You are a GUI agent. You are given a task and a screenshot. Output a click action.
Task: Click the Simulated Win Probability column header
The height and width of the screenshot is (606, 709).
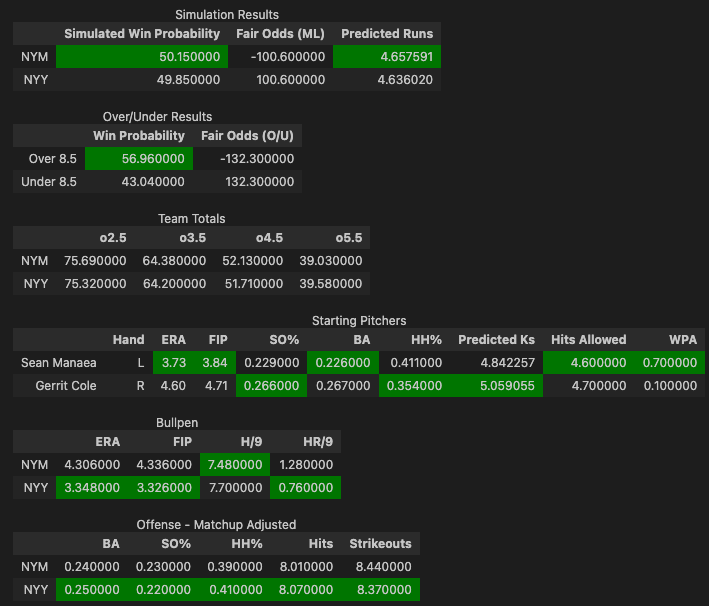[142, 33]
